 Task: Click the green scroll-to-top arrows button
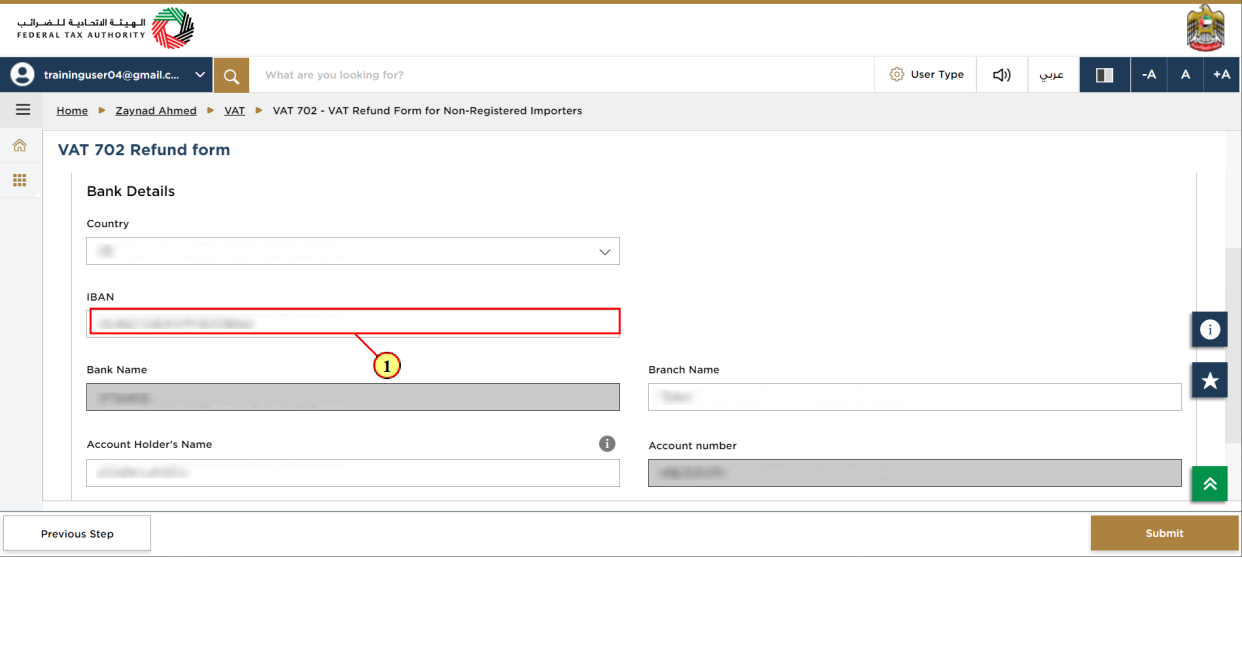point(1210,484)
